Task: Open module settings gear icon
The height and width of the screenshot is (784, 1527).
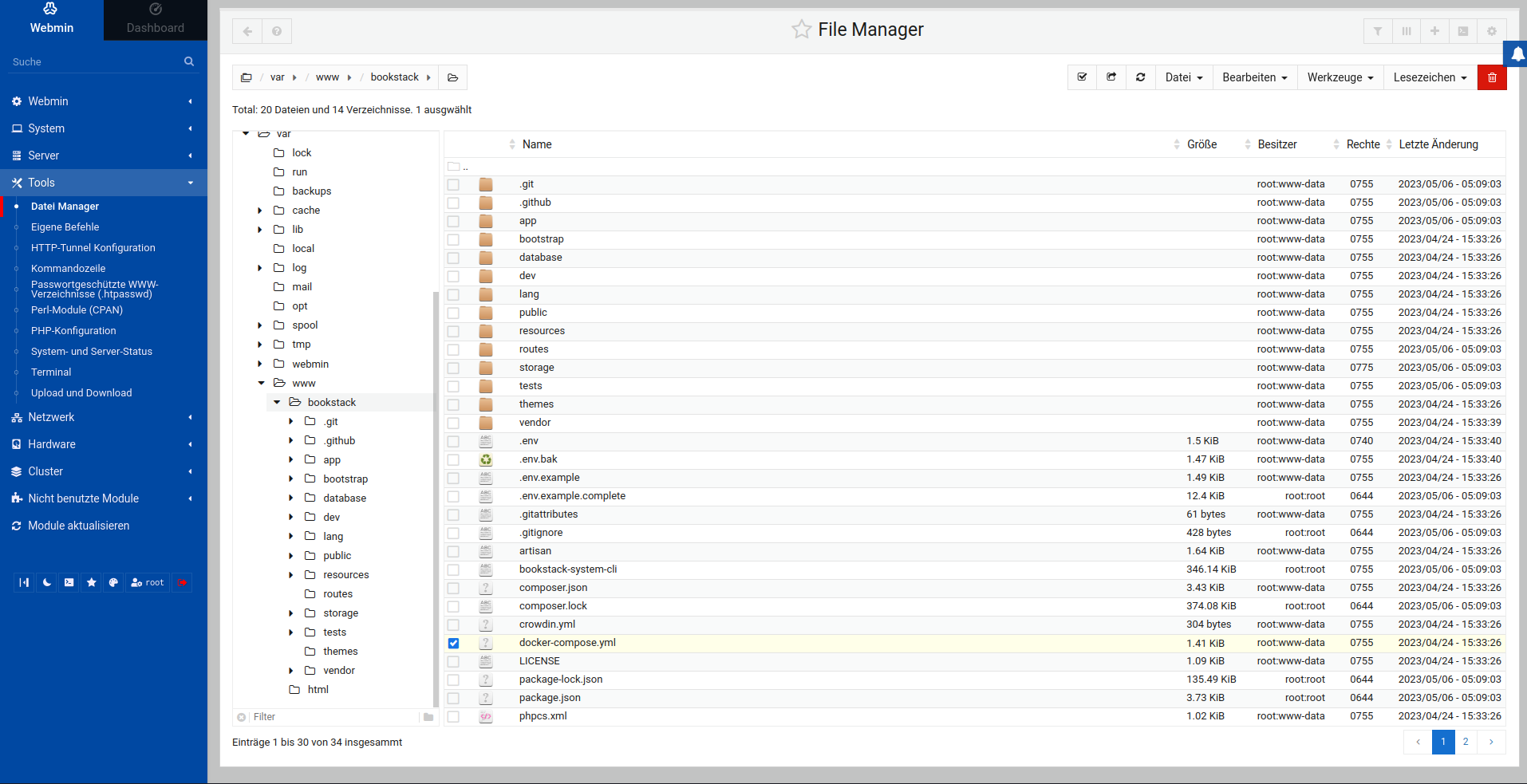Action: tap(1492, 31)
